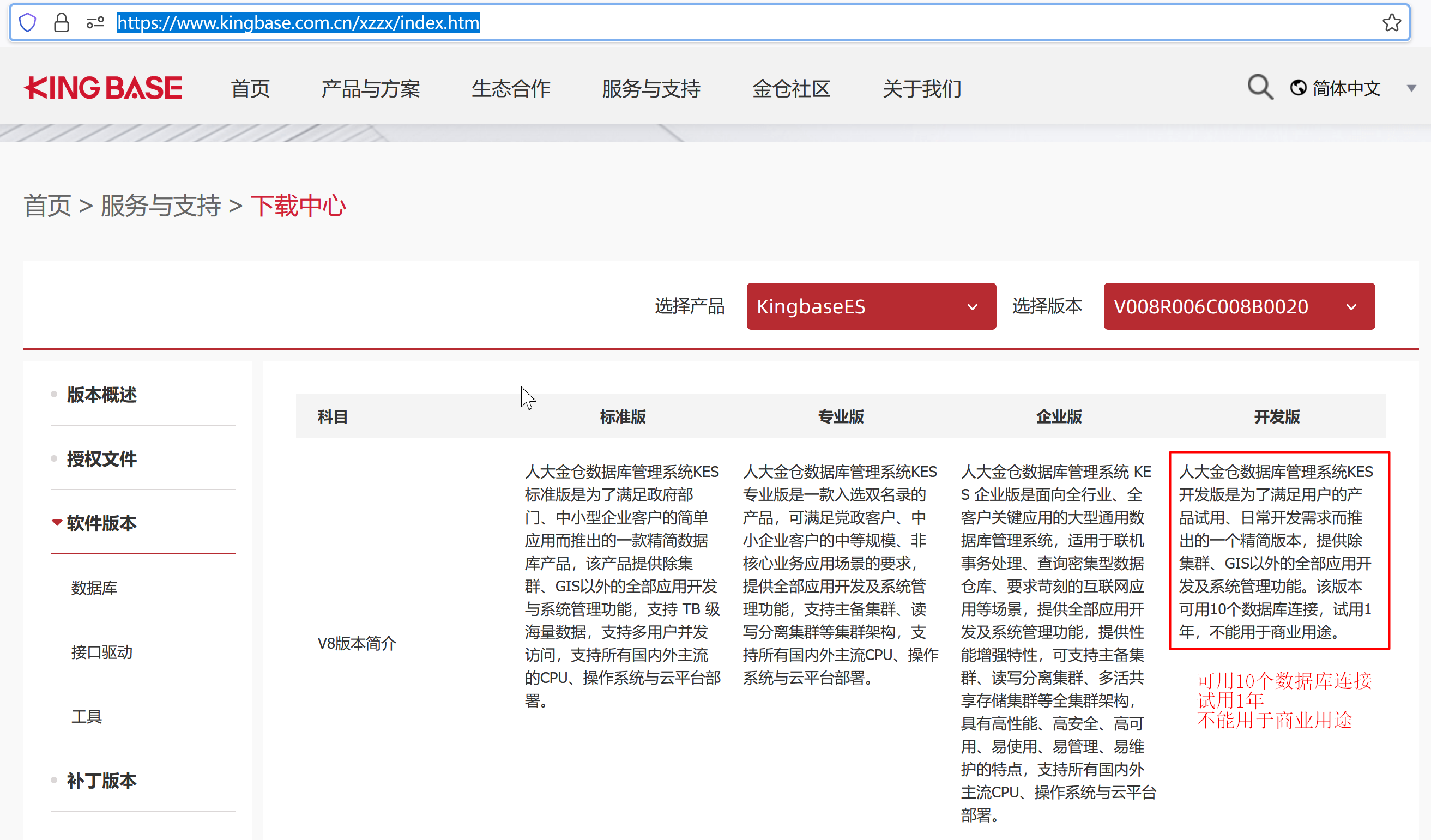Open the 金仓社区 menu item
This screenshot has height=840, width=1431.
[791, 89]
